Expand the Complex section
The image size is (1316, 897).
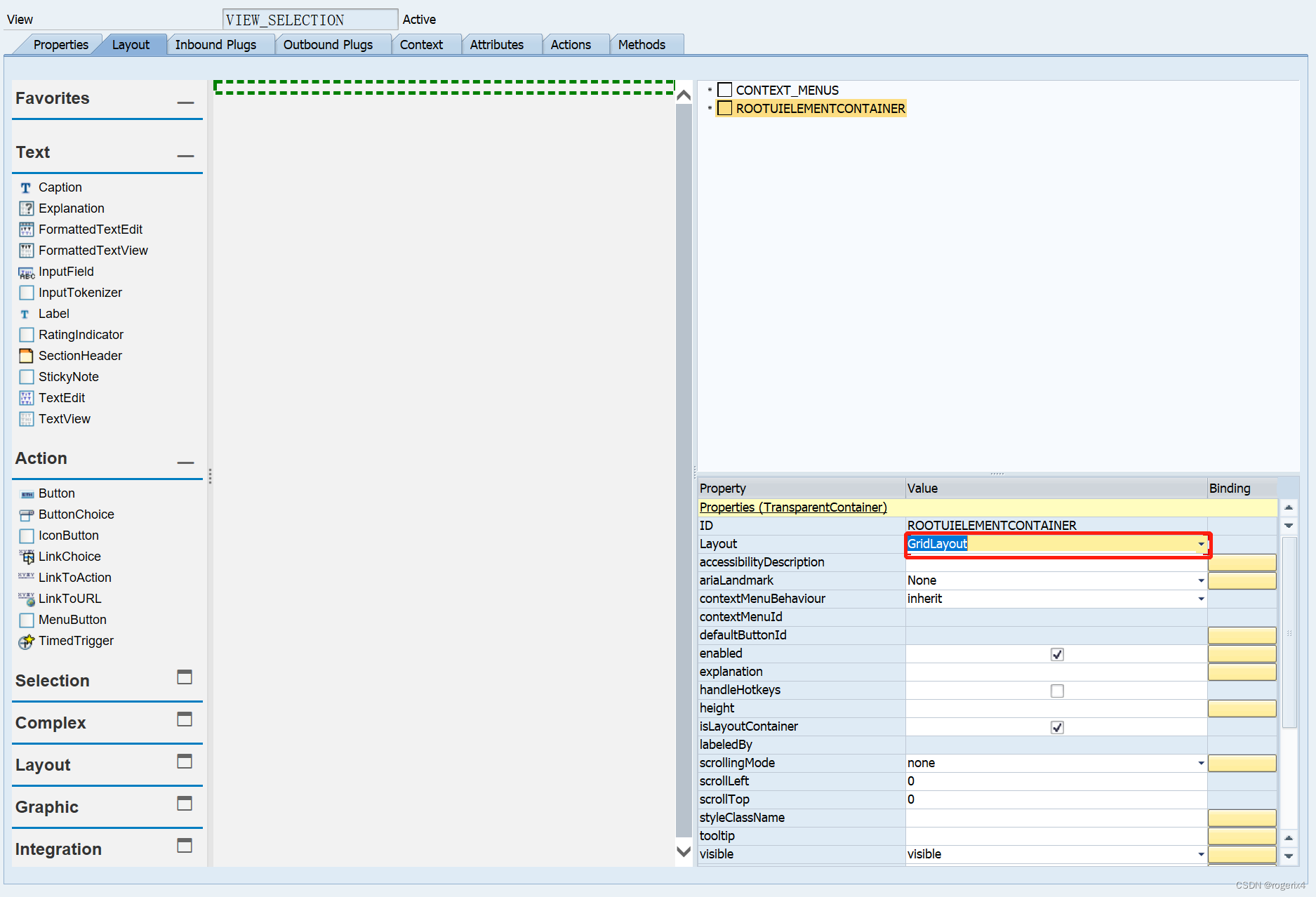(185, 719)
